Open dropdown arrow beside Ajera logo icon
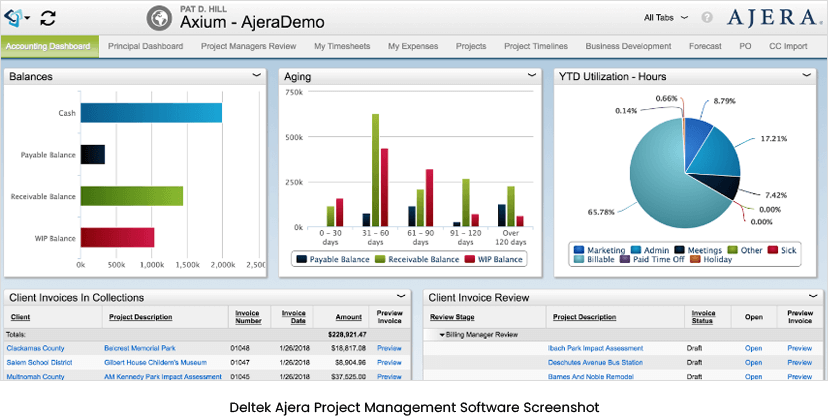The height and width of the screenshot is (416, 828). click(x=27, y=18)
